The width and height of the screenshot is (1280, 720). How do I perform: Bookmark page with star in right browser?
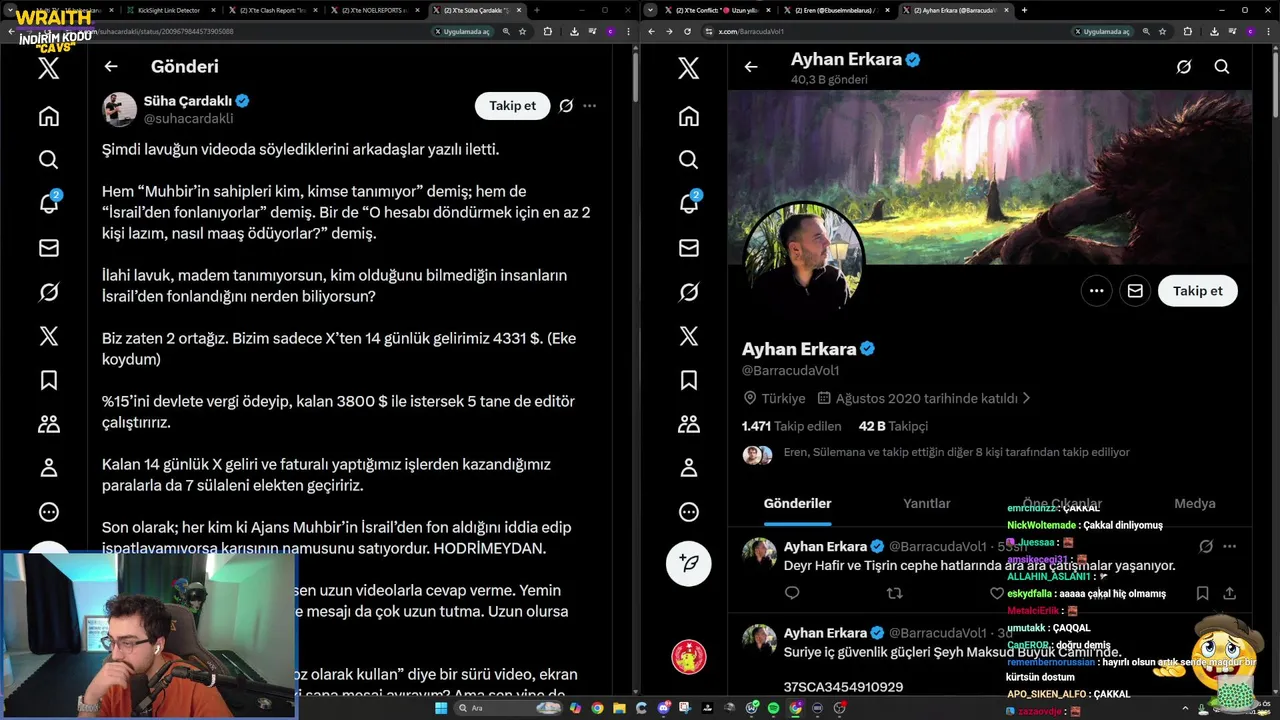coord(1162,31)
